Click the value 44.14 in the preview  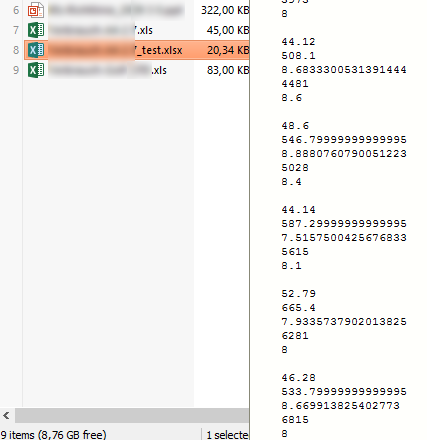point(298,210)
